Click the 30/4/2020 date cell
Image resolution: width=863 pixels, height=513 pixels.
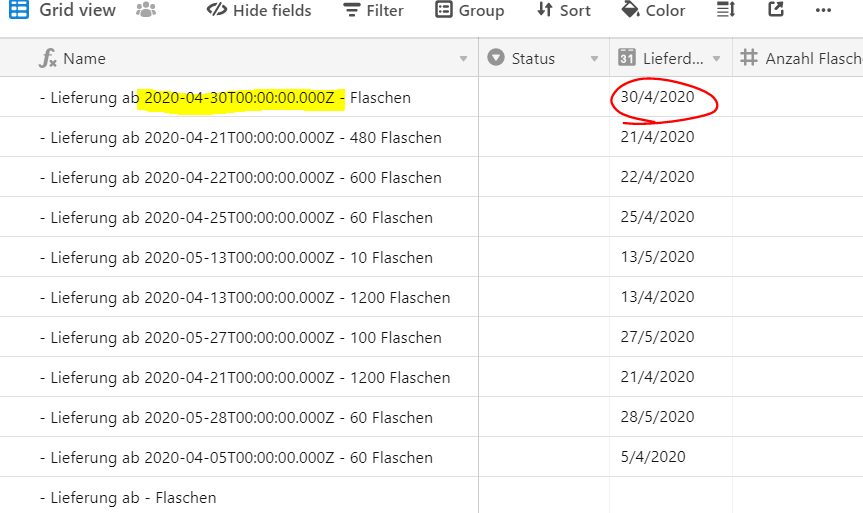[x=671, y=97]
